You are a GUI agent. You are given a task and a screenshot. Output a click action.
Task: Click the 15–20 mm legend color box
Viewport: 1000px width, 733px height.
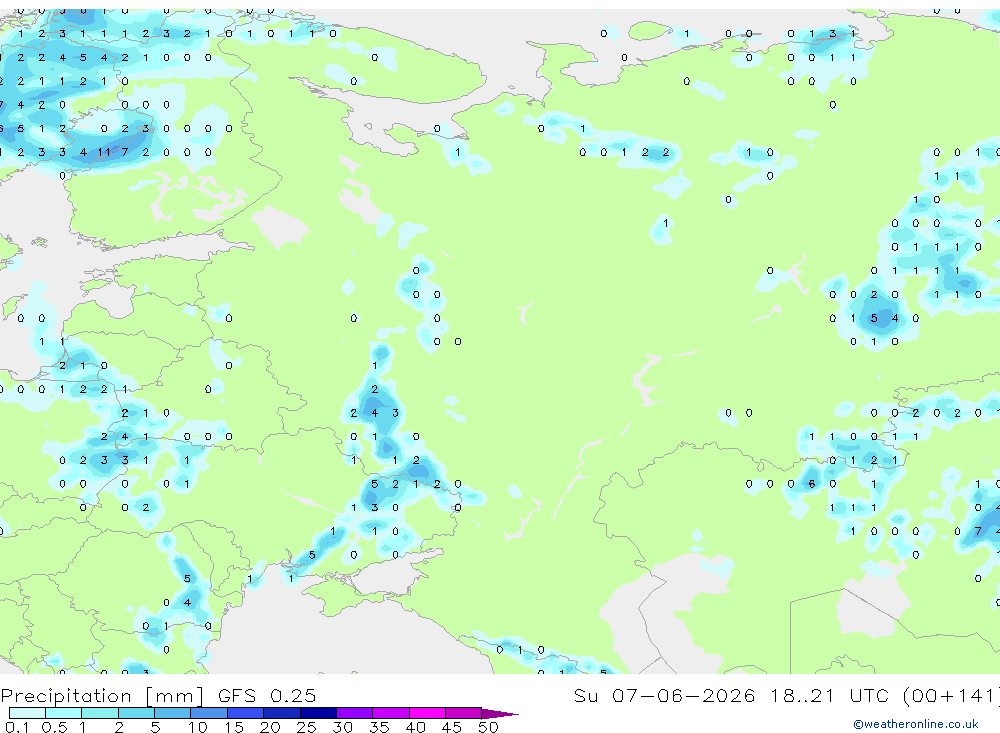coord(246,713)
